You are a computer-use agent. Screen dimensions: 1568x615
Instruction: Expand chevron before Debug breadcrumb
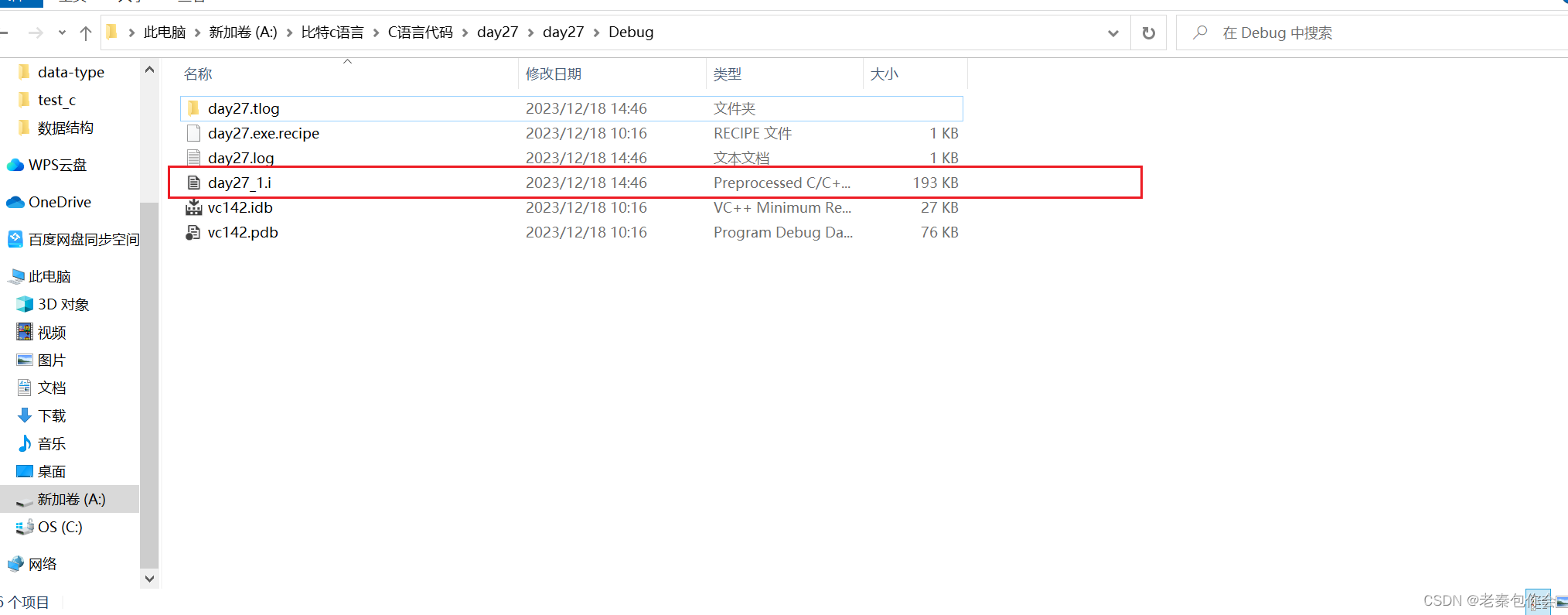(x=596, y=32)
